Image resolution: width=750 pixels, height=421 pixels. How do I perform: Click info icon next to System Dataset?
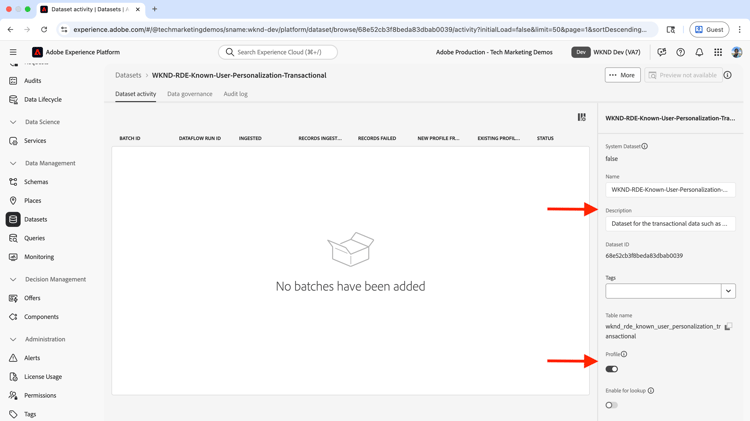point(645,146)
